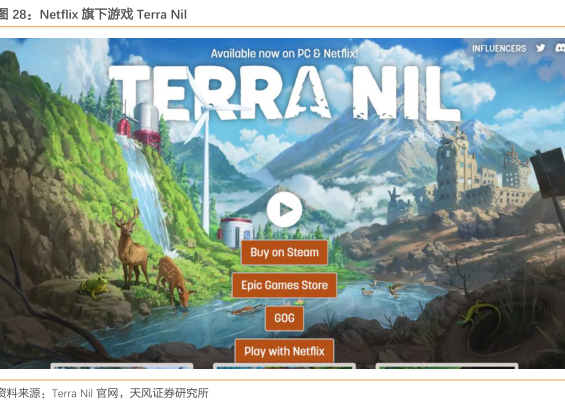This screenshot has width=565, height=402.
Task: Click the TERRA NIL title logo
Action: pyautogui.click(x=284, y=93)
